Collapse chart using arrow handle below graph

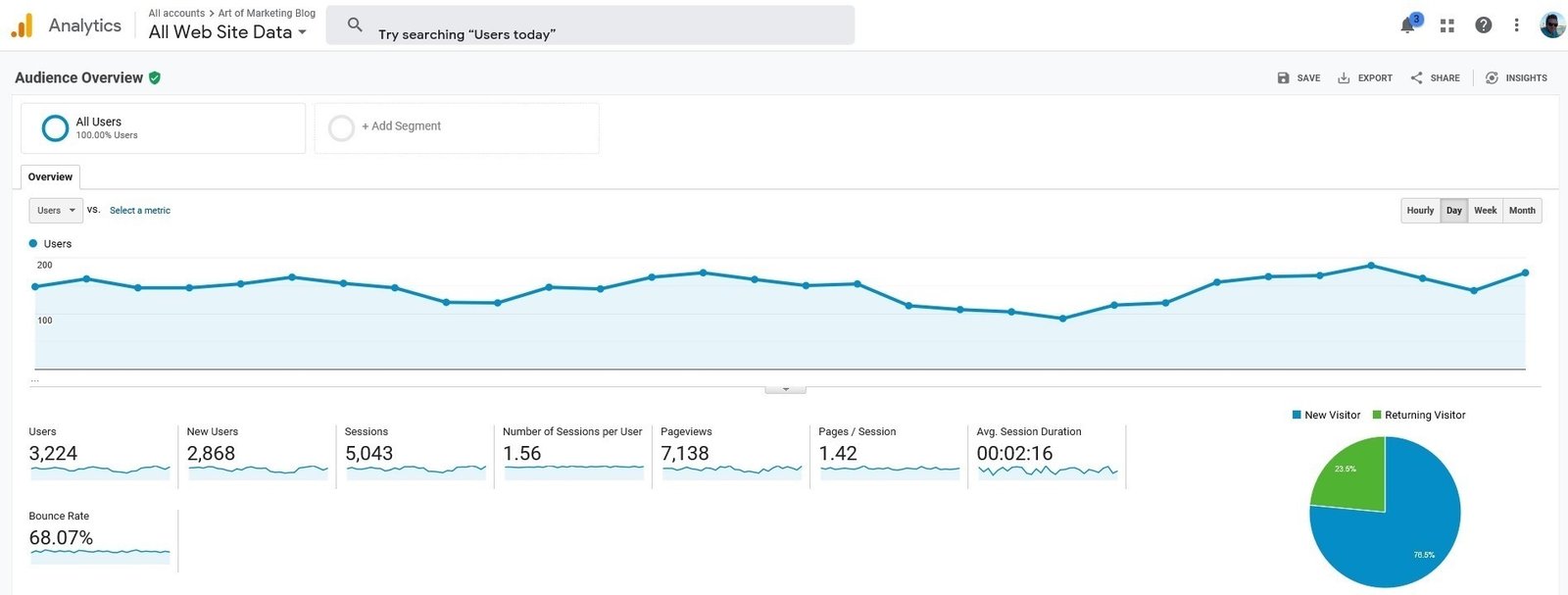pyautogui.click(x=785, y=389)
